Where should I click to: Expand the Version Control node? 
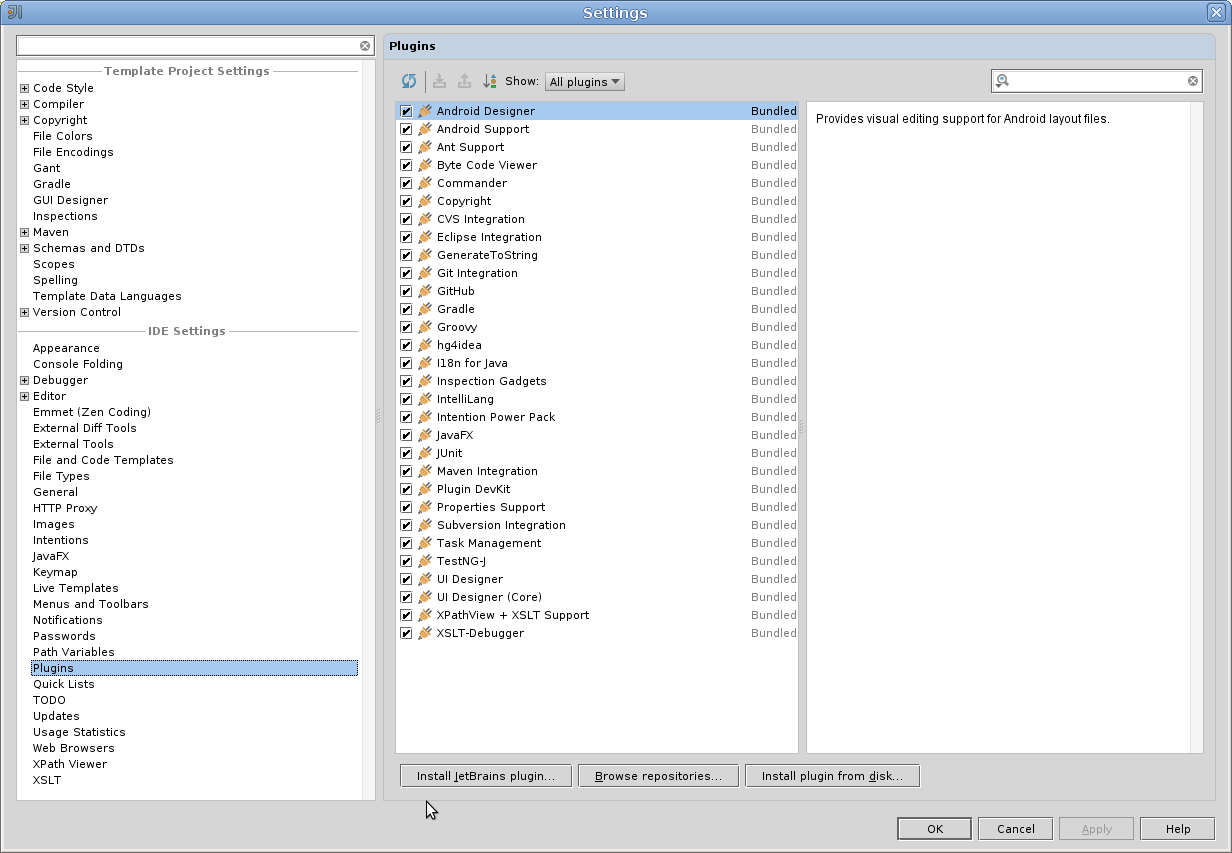point(24,312)
